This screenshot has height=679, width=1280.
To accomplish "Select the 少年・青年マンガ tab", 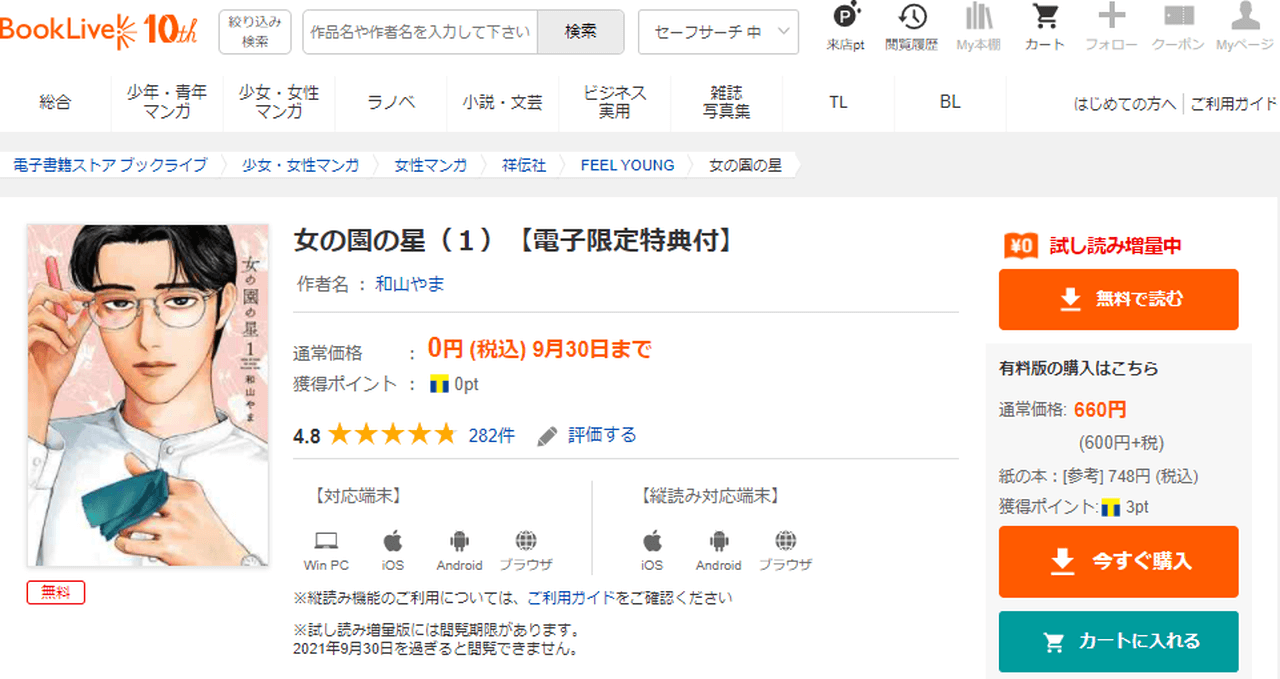I will pyautogui.click(x=167, y=102).
